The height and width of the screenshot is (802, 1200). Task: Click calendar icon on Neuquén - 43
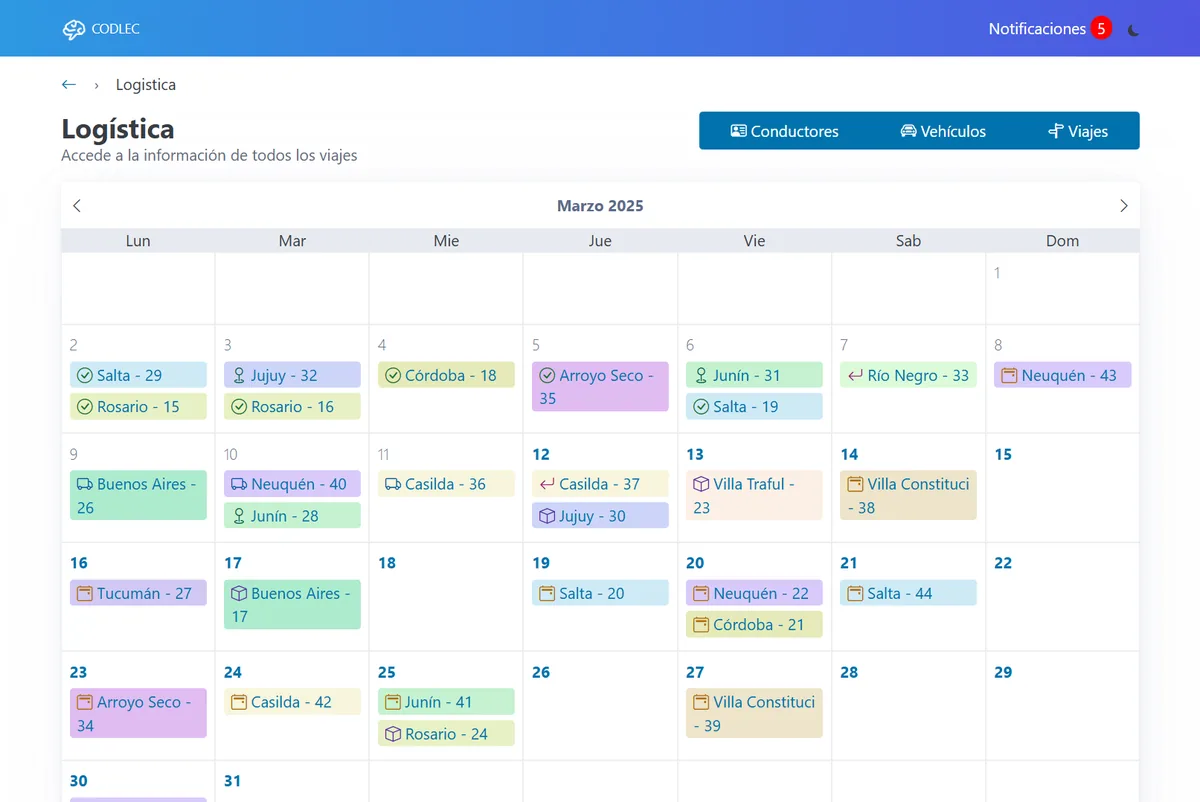[x=1009, y=376]
